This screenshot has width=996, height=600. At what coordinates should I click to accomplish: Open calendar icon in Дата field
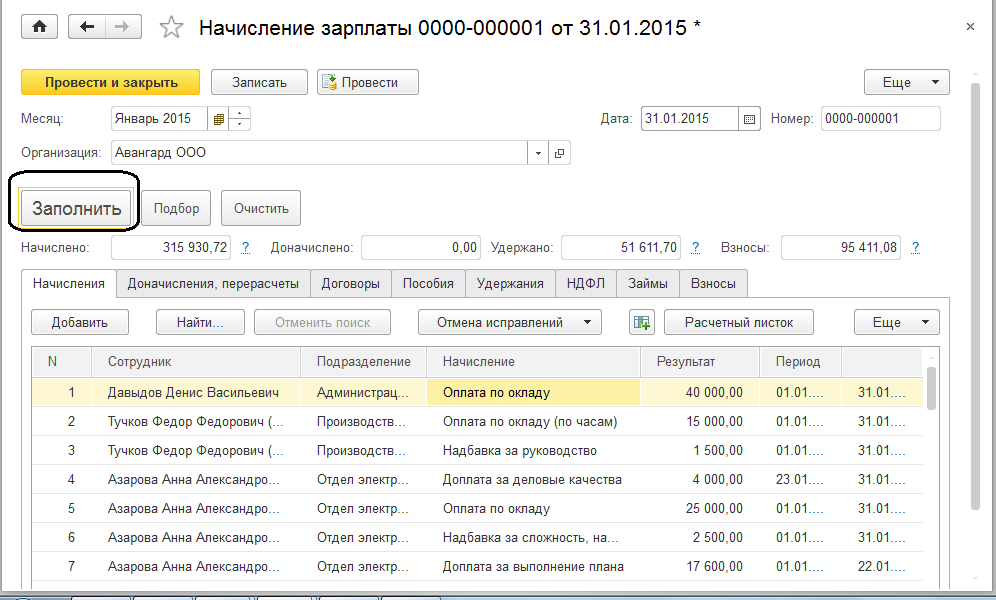(x=749, y=119)
